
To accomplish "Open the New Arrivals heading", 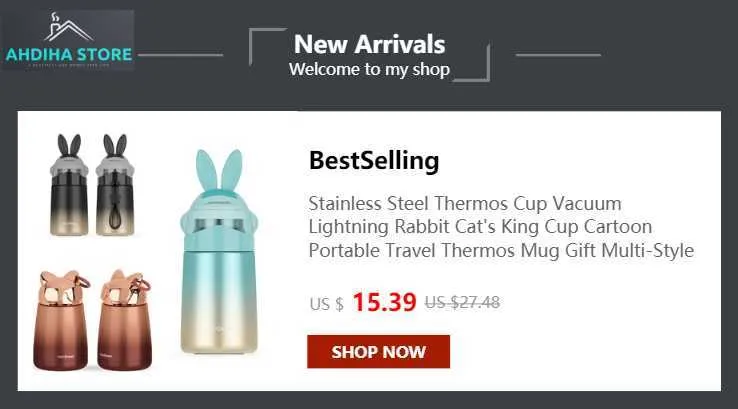I will (369, 44).
